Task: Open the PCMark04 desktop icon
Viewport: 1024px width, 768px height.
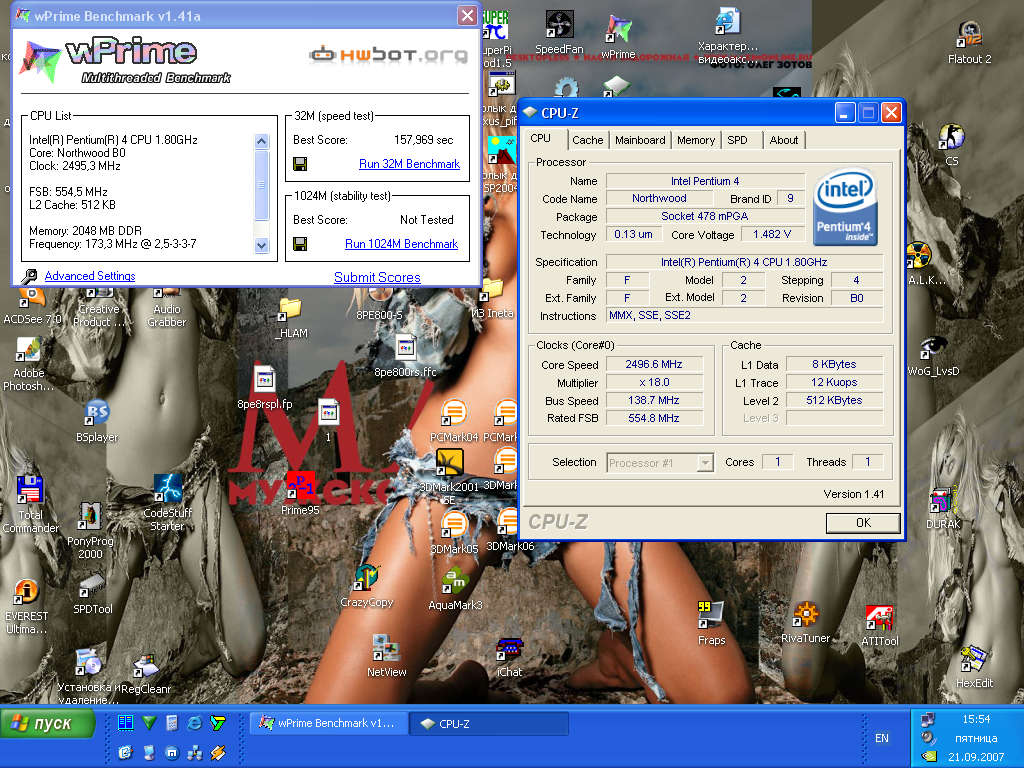Action: click(454, 421)
